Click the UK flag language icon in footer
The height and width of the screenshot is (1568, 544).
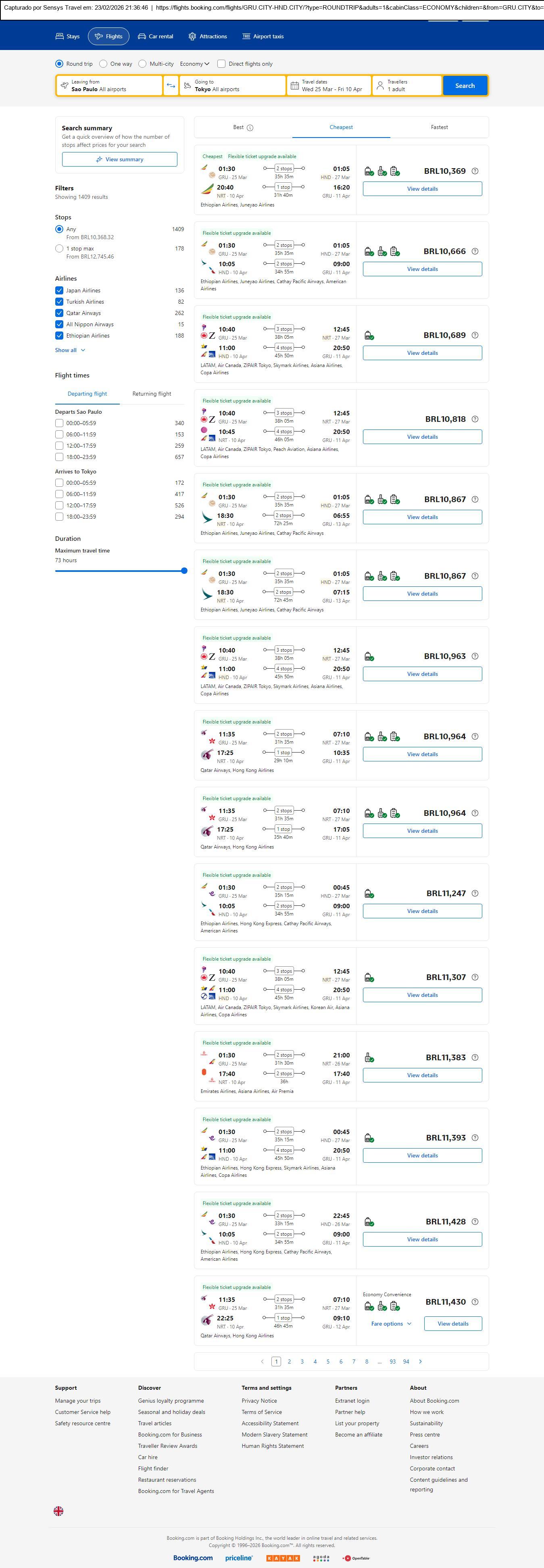pyautogui.click(x=58, y=1511)
